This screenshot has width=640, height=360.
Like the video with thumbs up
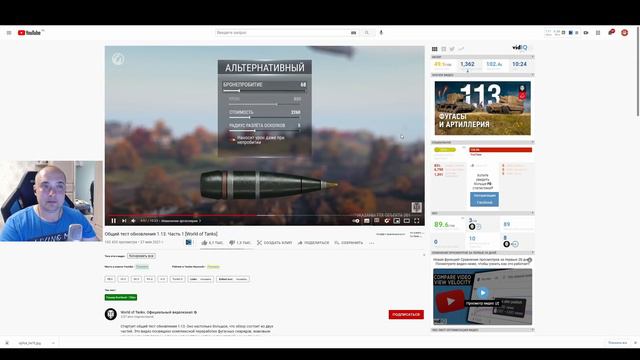point(212,243)
